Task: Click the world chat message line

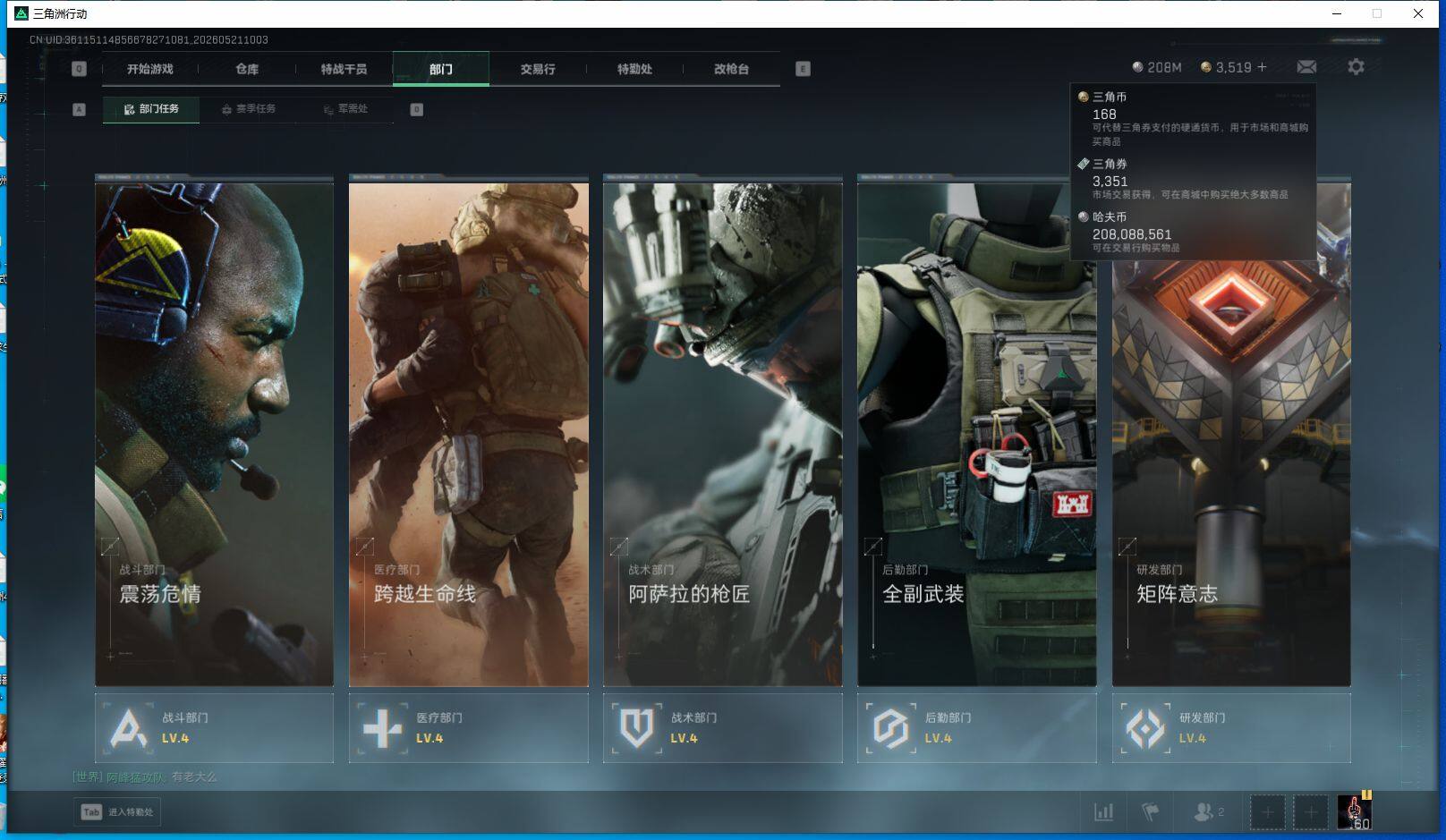Action: (x=145, y=777)
